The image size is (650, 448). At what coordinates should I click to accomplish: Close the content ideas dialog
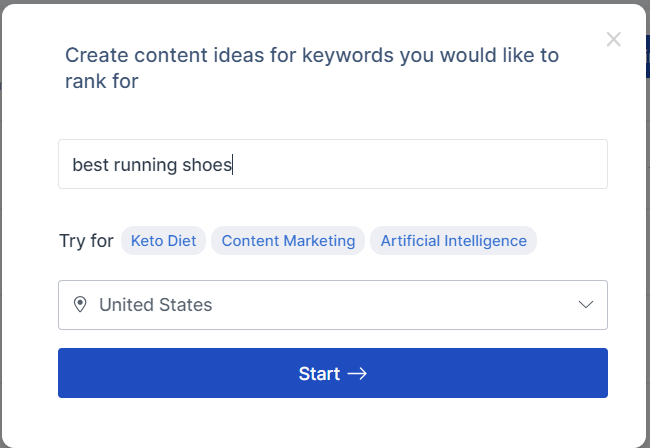point(614,40)
